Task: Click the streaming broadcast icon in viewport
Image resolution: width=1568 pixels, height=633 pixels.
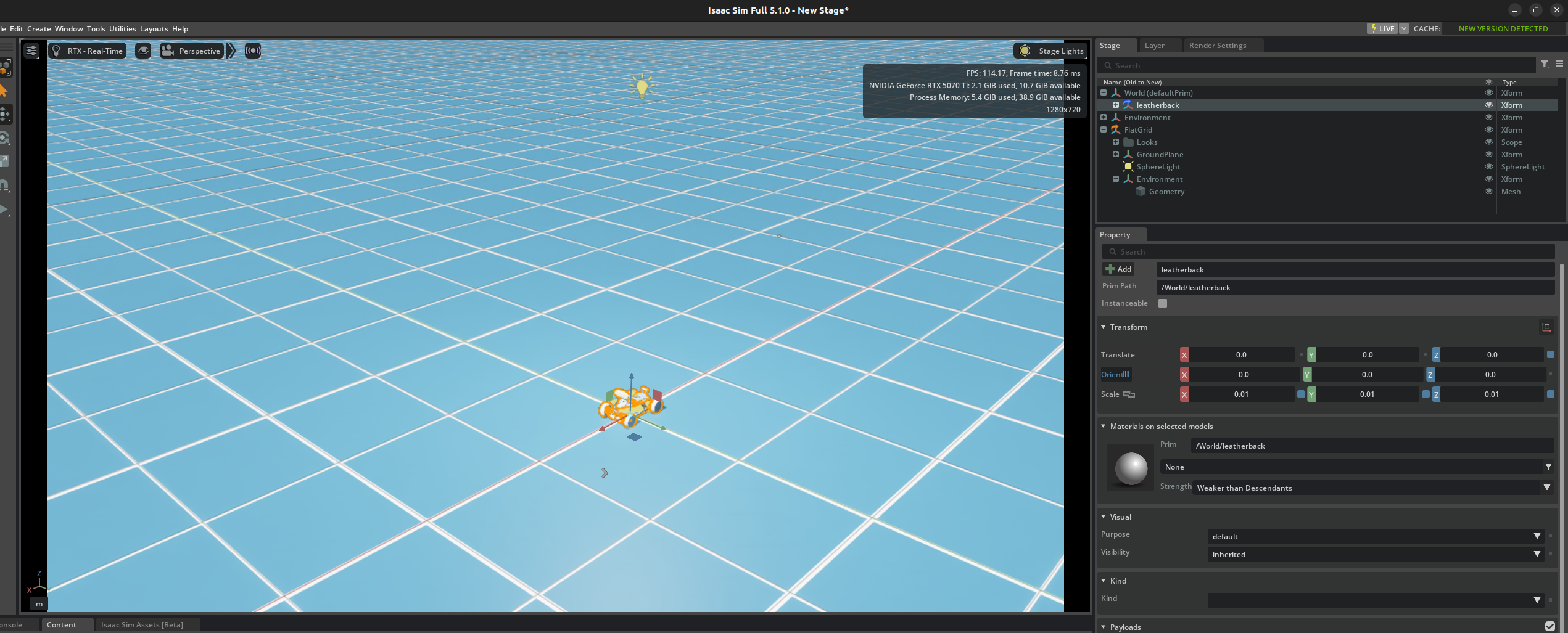Action: pos(253,51)
